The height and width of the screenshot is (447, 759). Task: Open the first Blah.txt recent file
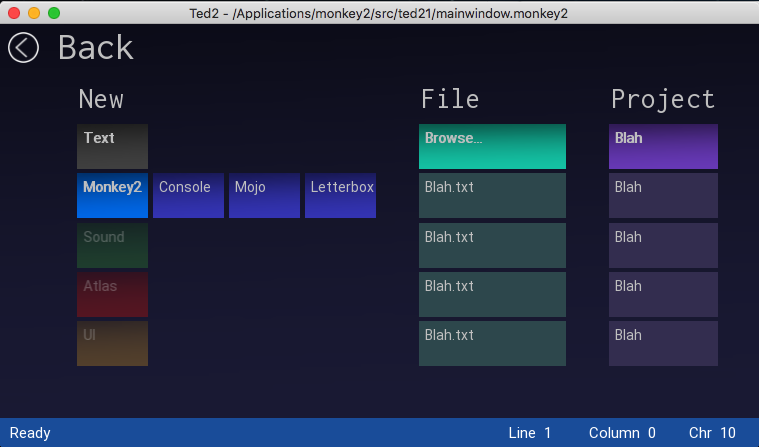[492, 195]
